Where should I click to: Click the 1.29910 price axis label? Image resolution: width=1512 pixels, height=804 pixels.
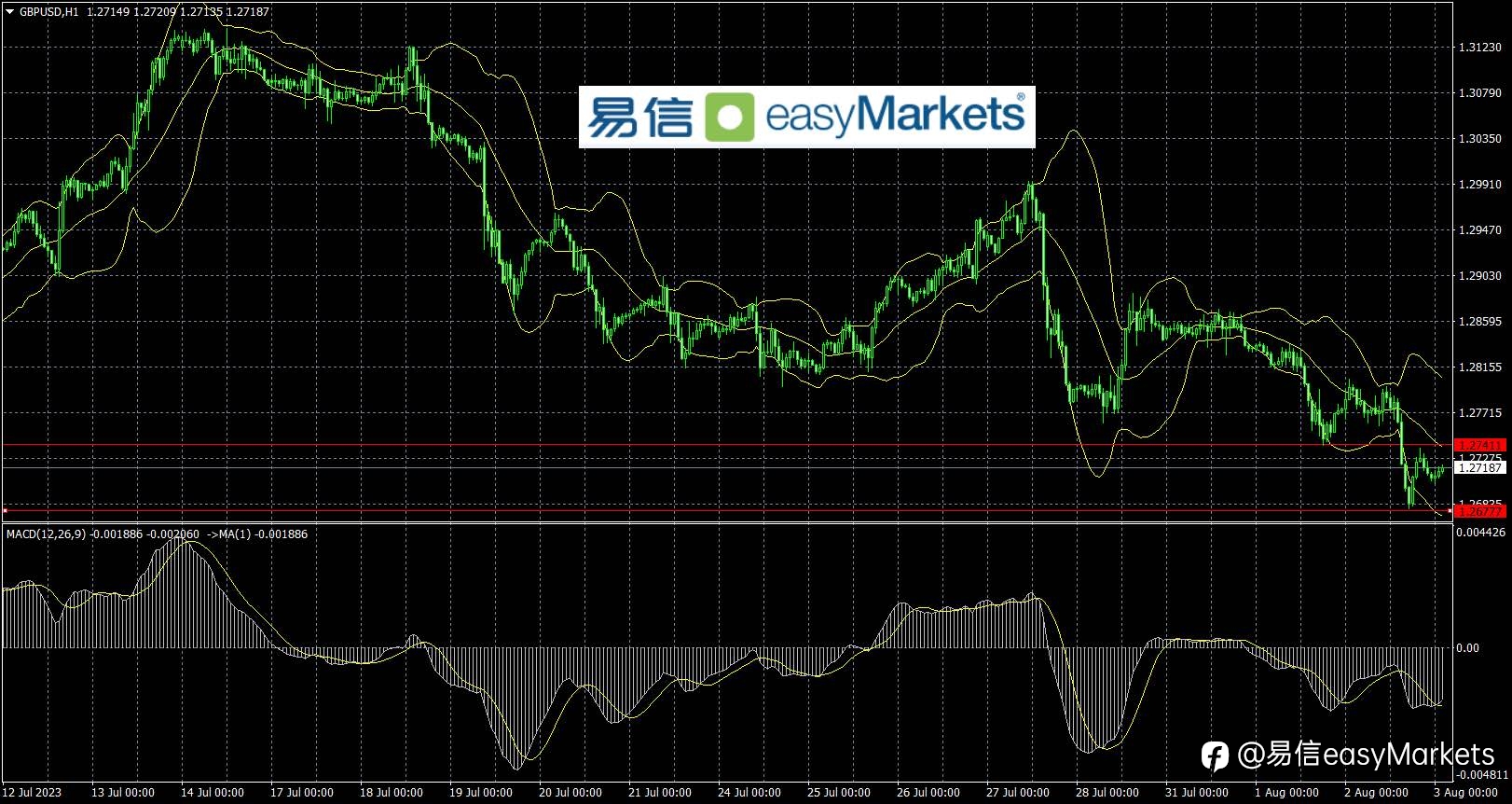pyautogui.click(x=1480, y=185)
